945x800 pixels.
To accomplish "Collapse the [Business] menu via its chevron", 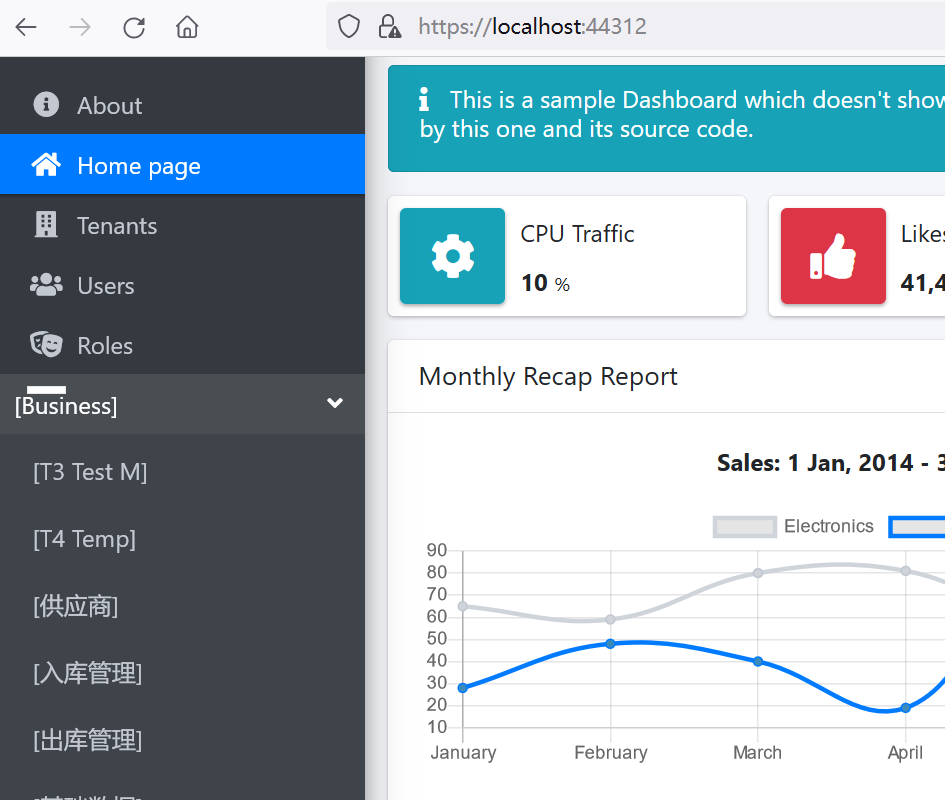I will coord(335,403).
